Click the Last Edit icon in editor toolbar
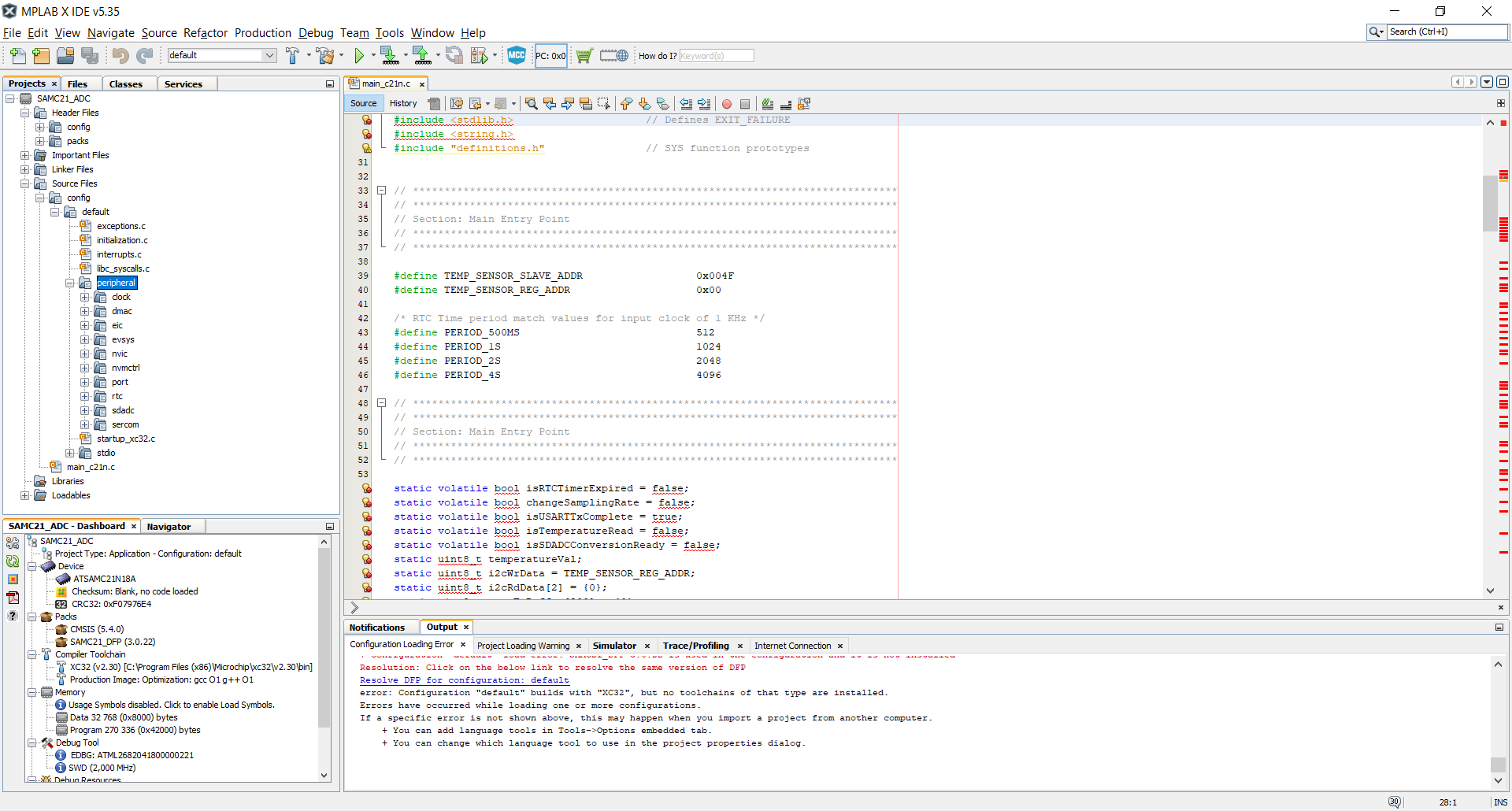Viewport: 1512px width, 811px height. (x=457, y=103)
